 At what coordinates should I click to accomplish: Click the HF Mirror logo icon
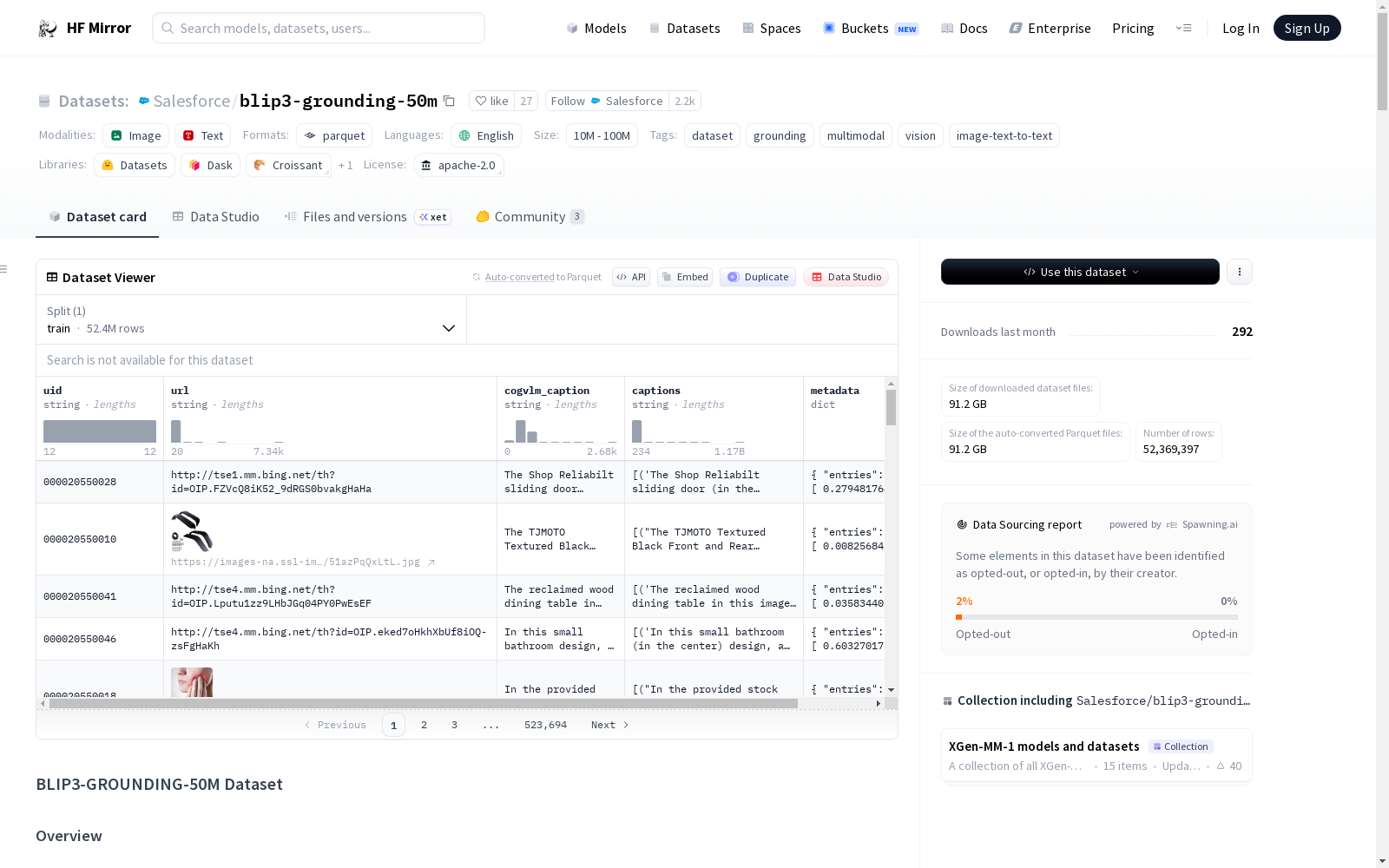coord(48,29)
